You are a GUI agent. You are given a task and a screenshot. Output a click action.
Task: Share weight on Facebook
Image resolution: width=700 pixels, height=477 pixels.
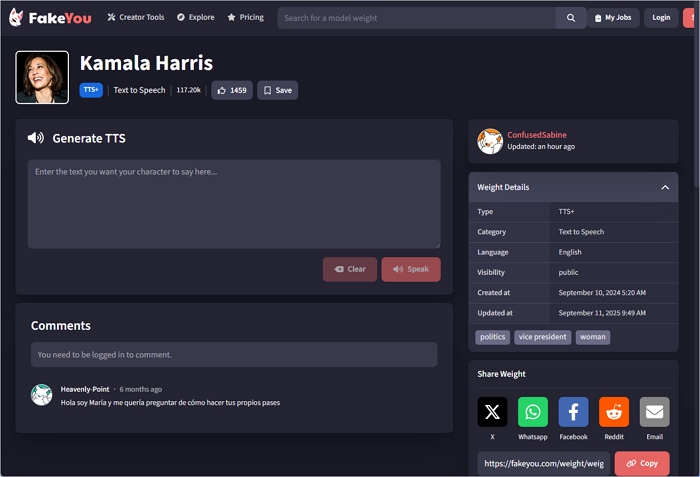point(573,412)
